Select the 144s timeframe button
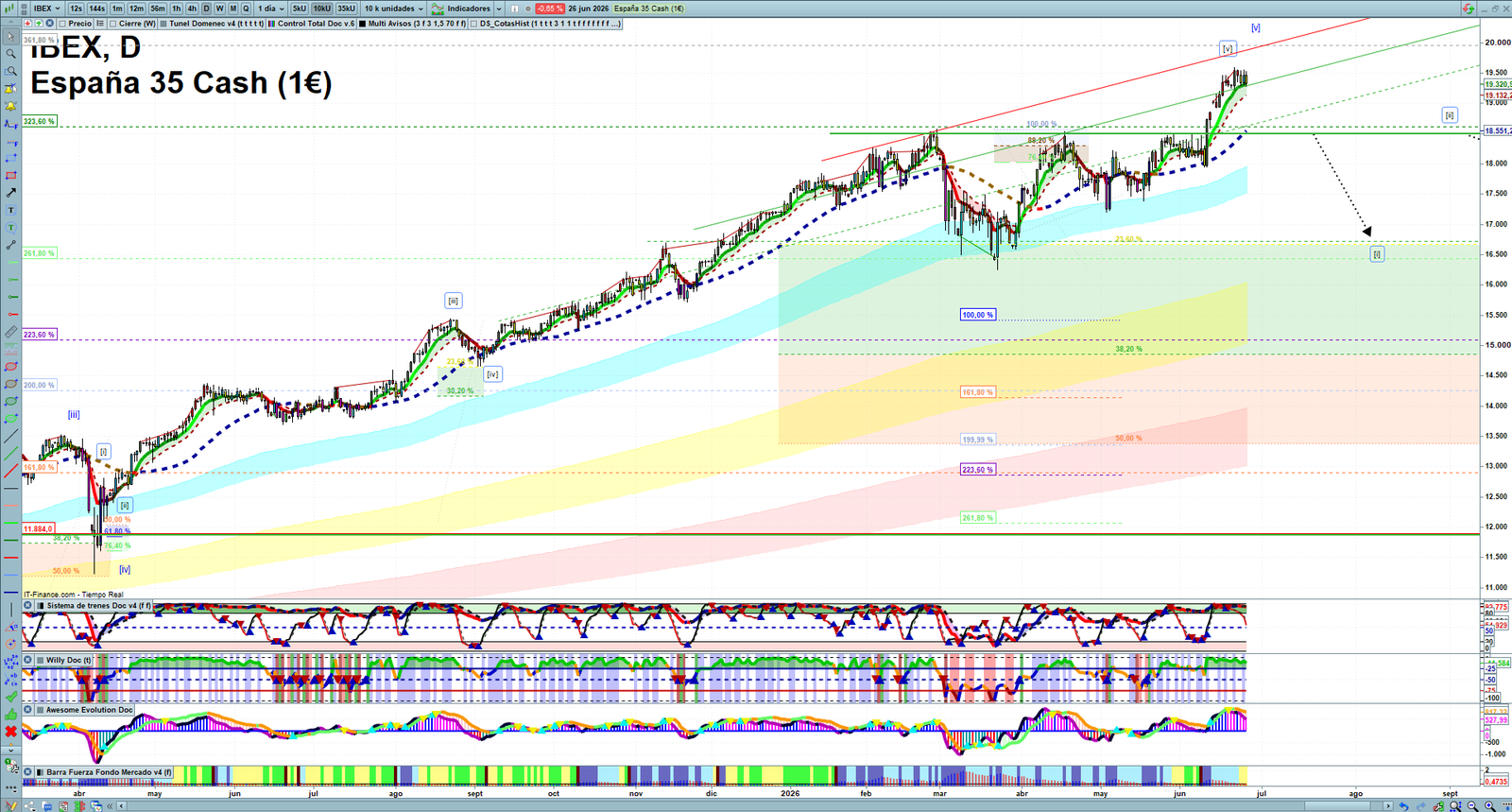 [x=97, y=9]
